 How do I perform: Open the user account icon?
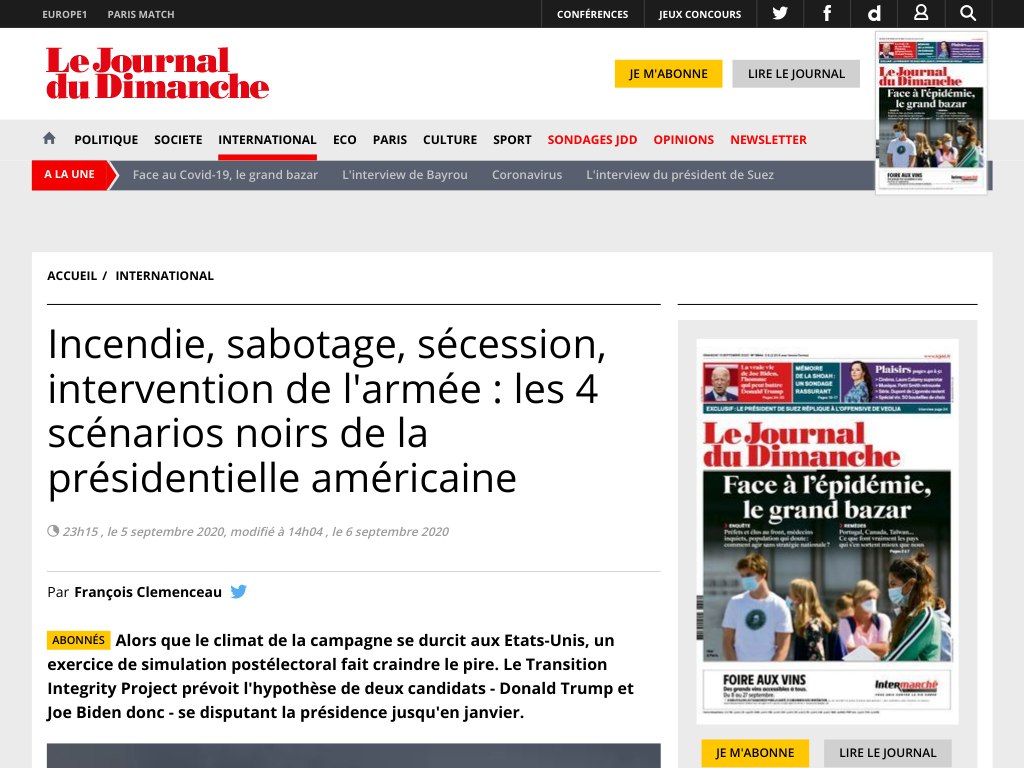921,13
